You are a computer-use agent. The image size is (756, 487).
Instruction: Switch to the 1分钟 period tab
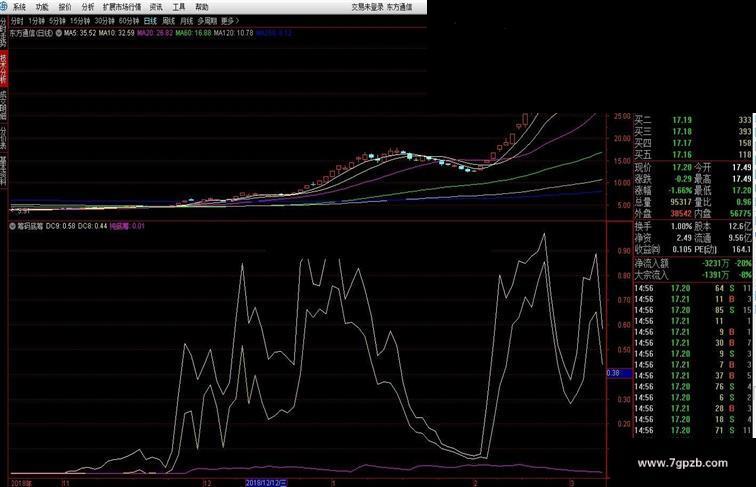37,21
